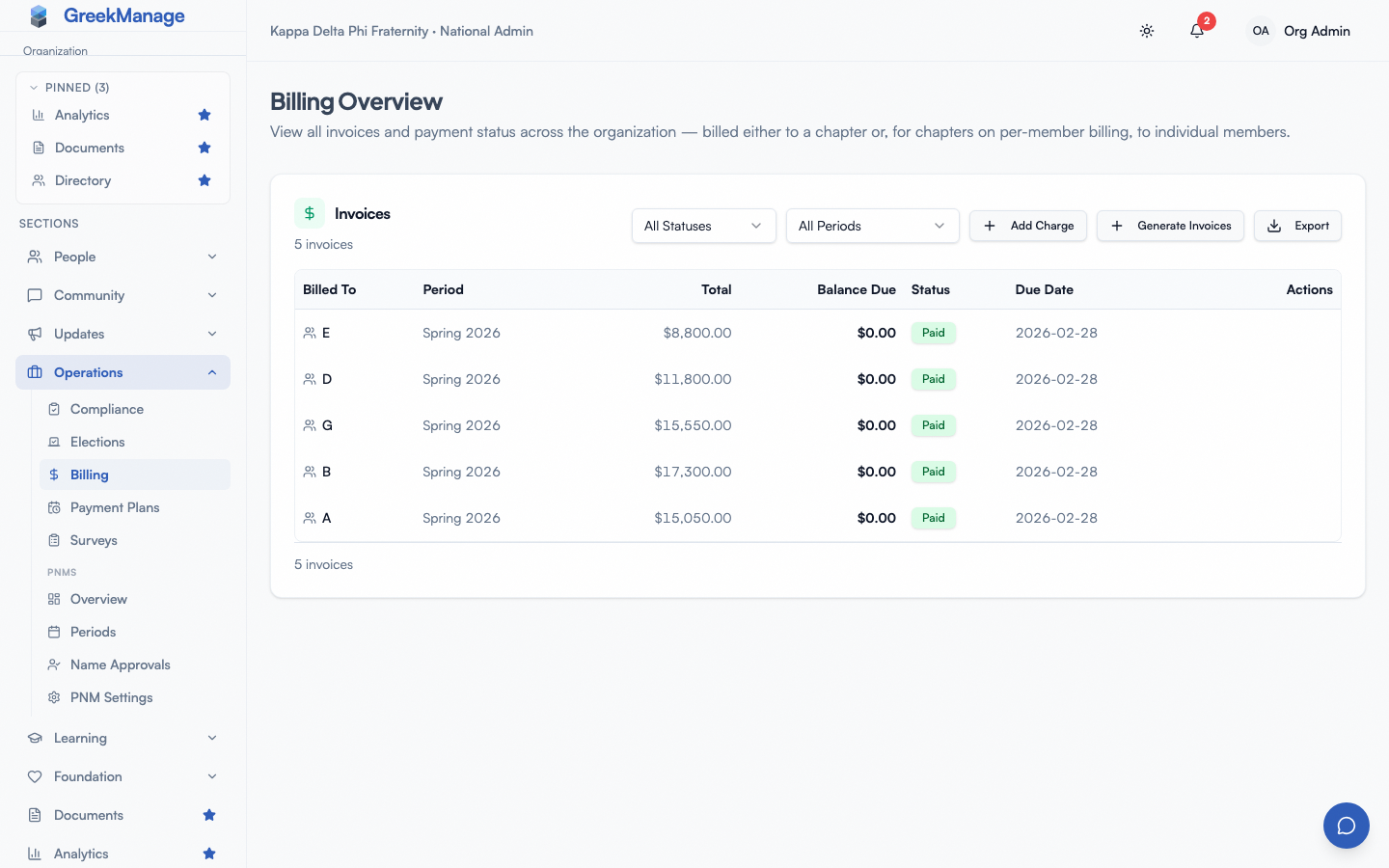Open the chat support bubble
This screenshot has height=868, width=1389.
point(1347,826)
